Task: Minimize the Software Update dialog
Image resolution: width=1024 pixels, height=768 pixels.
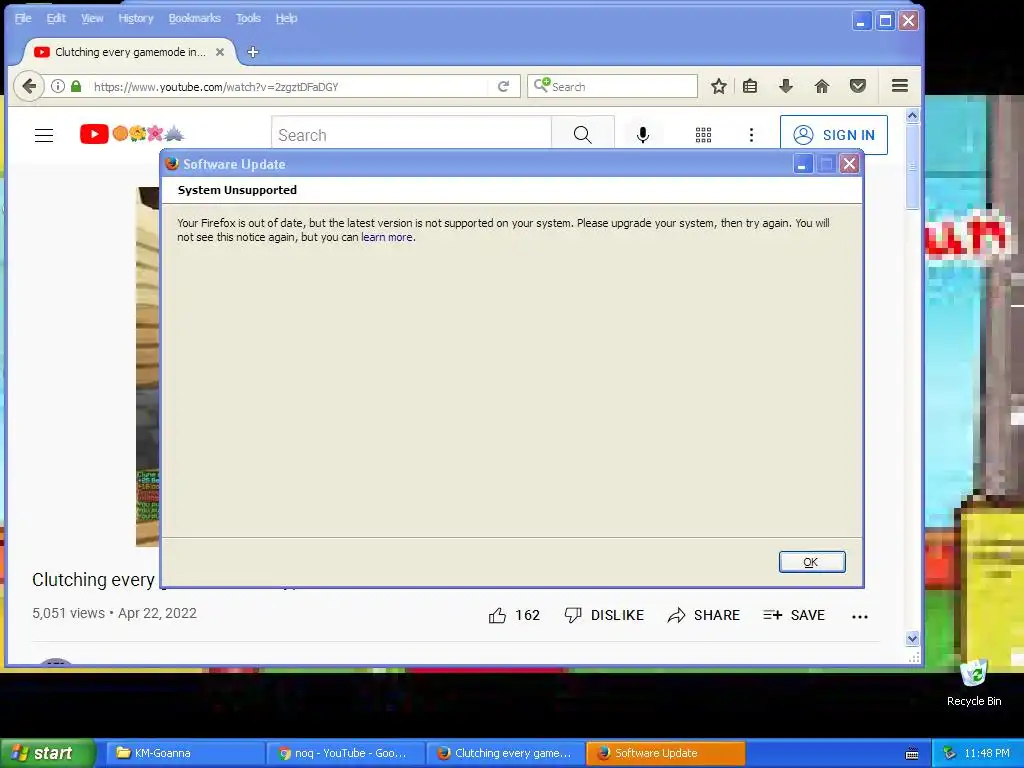Action: click(x=802, y=164)
